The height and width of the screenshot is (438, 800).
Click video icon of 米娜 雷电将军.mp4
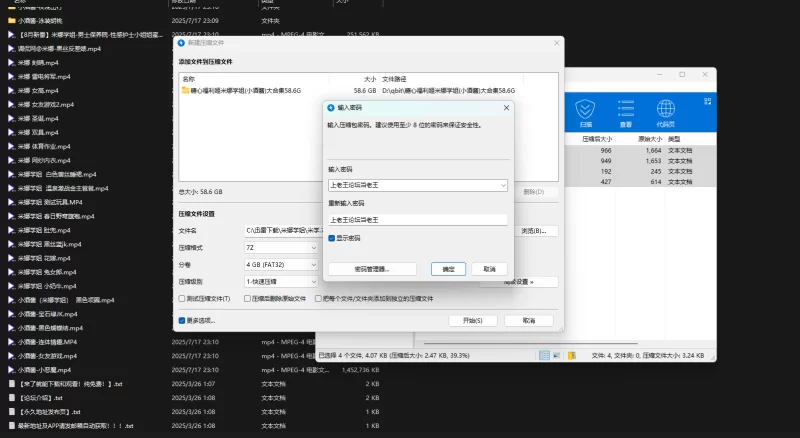11,77
